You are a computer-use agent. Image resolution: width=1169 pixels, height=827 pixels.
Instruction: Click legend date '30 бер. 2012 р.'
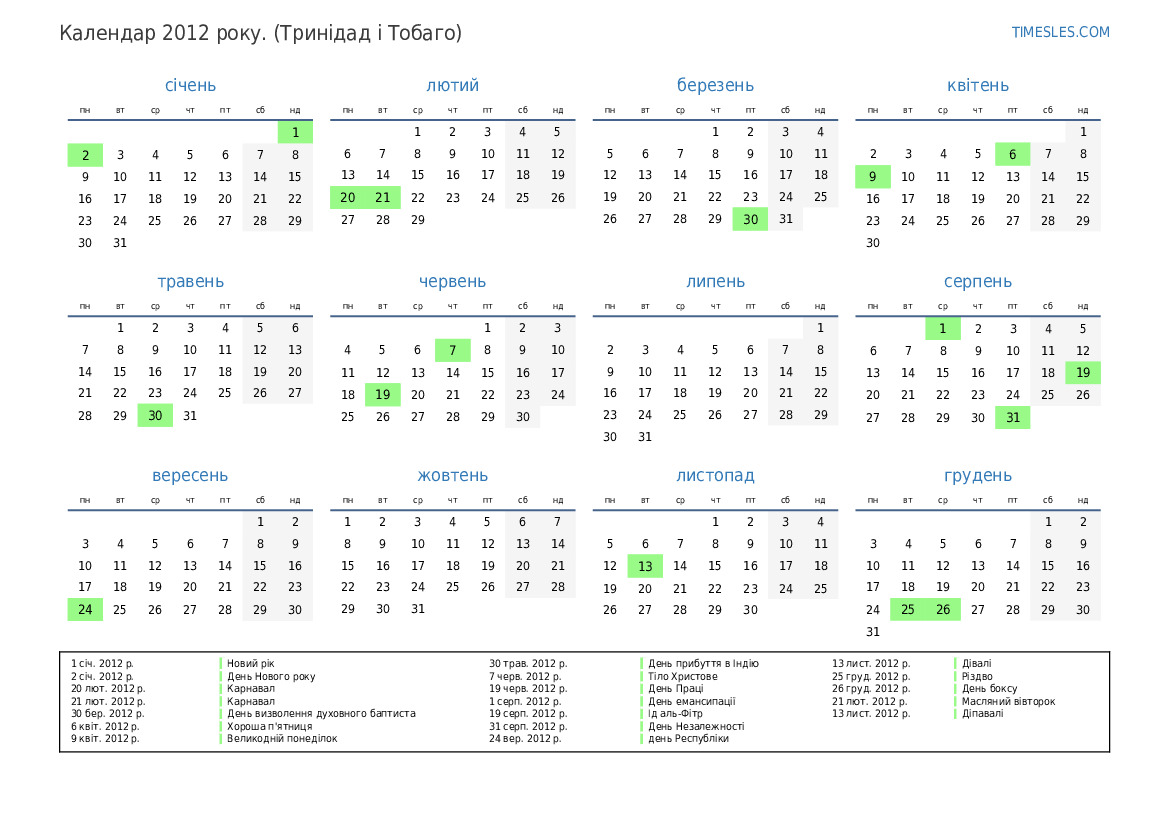coord(107,713)
